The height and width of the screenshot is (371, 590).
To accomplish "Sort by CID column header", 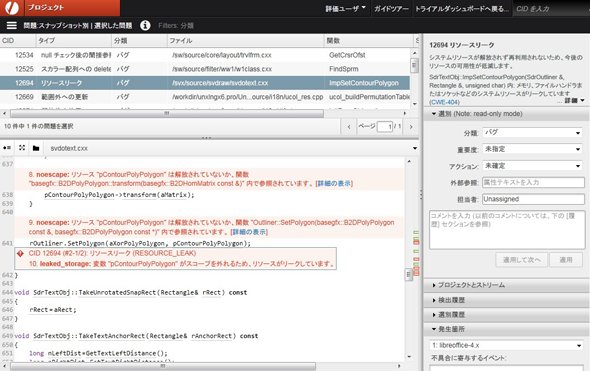I will (18, 41).
